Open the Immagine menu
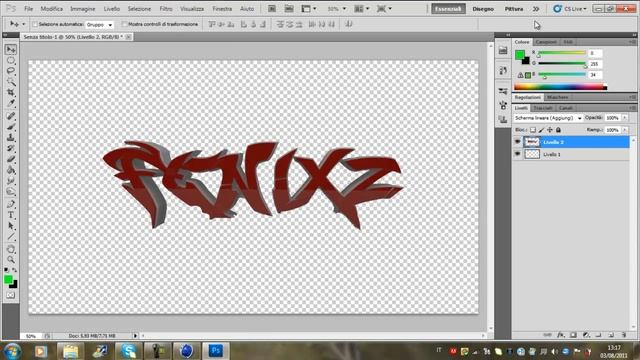 click(82, 9)
